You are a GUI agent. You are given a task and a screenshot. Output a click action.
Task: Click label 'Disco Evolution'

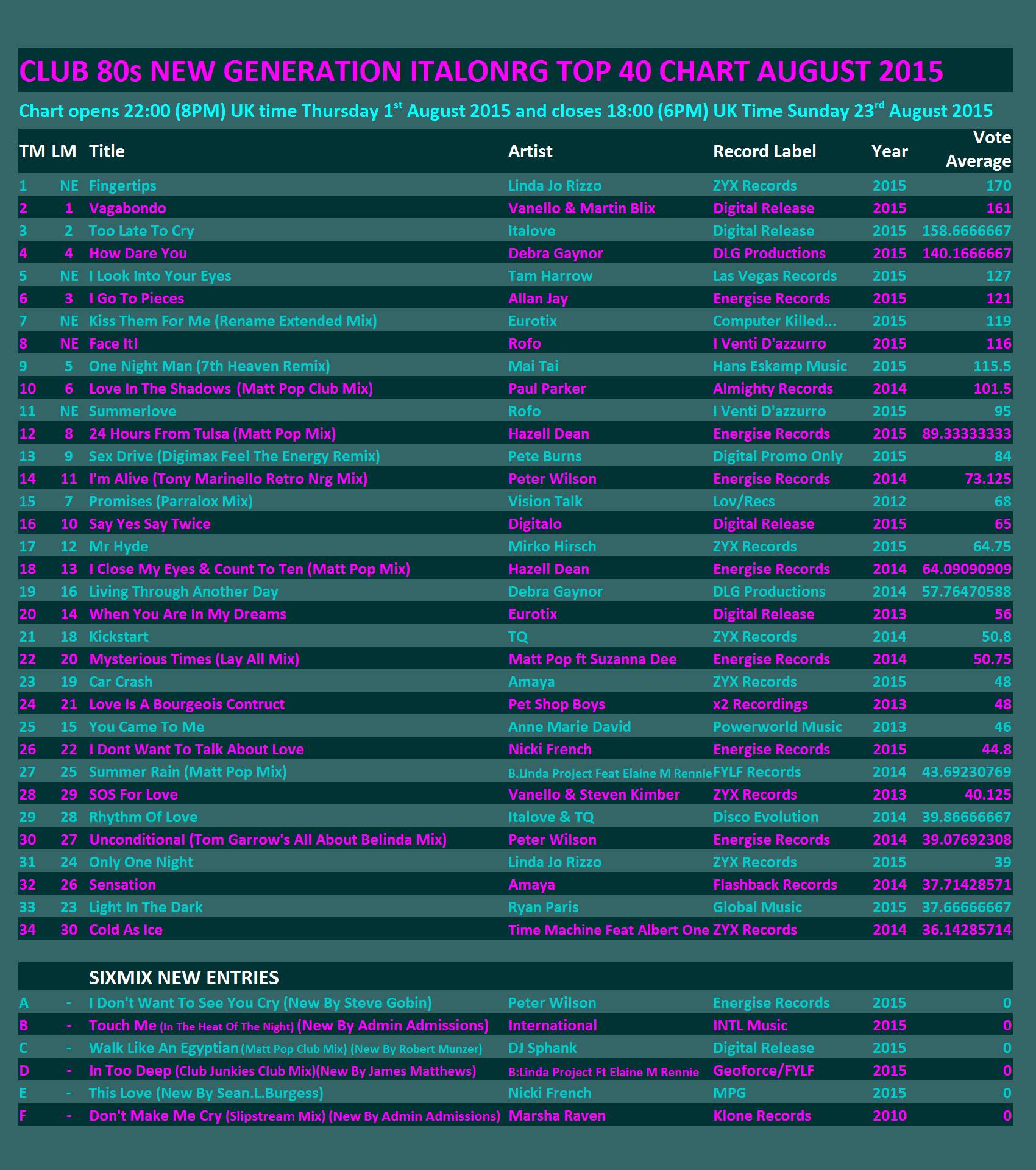click(x=765, y=817)
